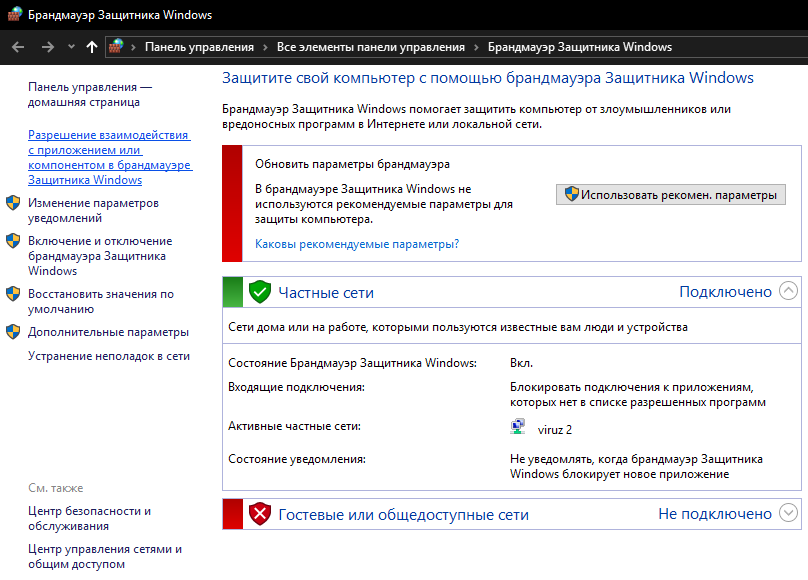
Task: Go up one level with Up arrow
Action: click(x=92, y=47)
